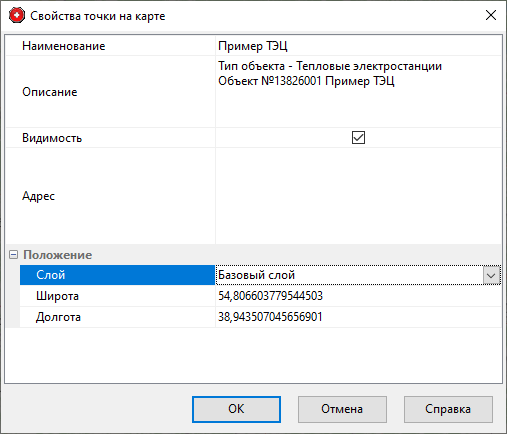Viewport: 507px width, 434px height.
Task: Edit the Наименование value Пример ТЭЦ
Action: [x=358, y=46]
